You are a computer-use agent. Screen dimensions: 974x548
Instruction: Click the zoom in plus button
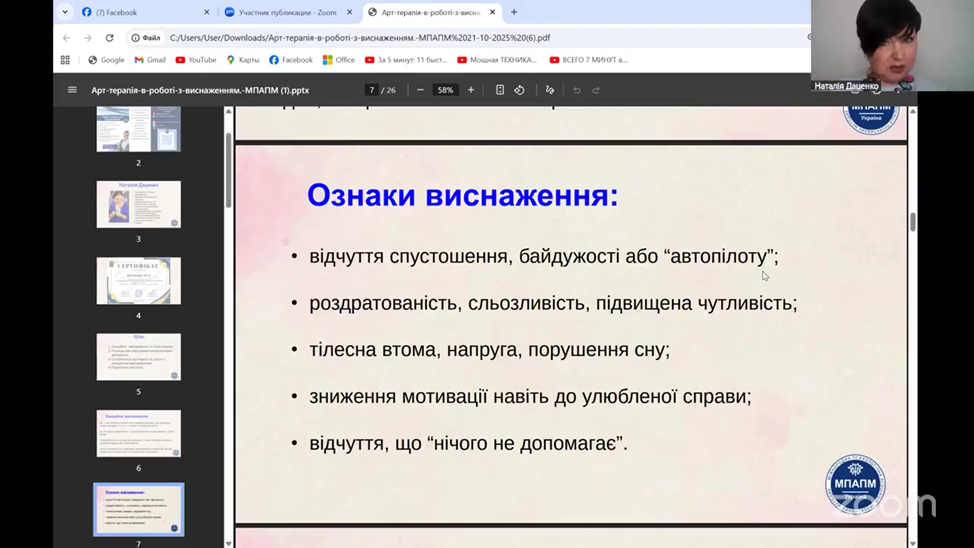click(x=471, y=90)
